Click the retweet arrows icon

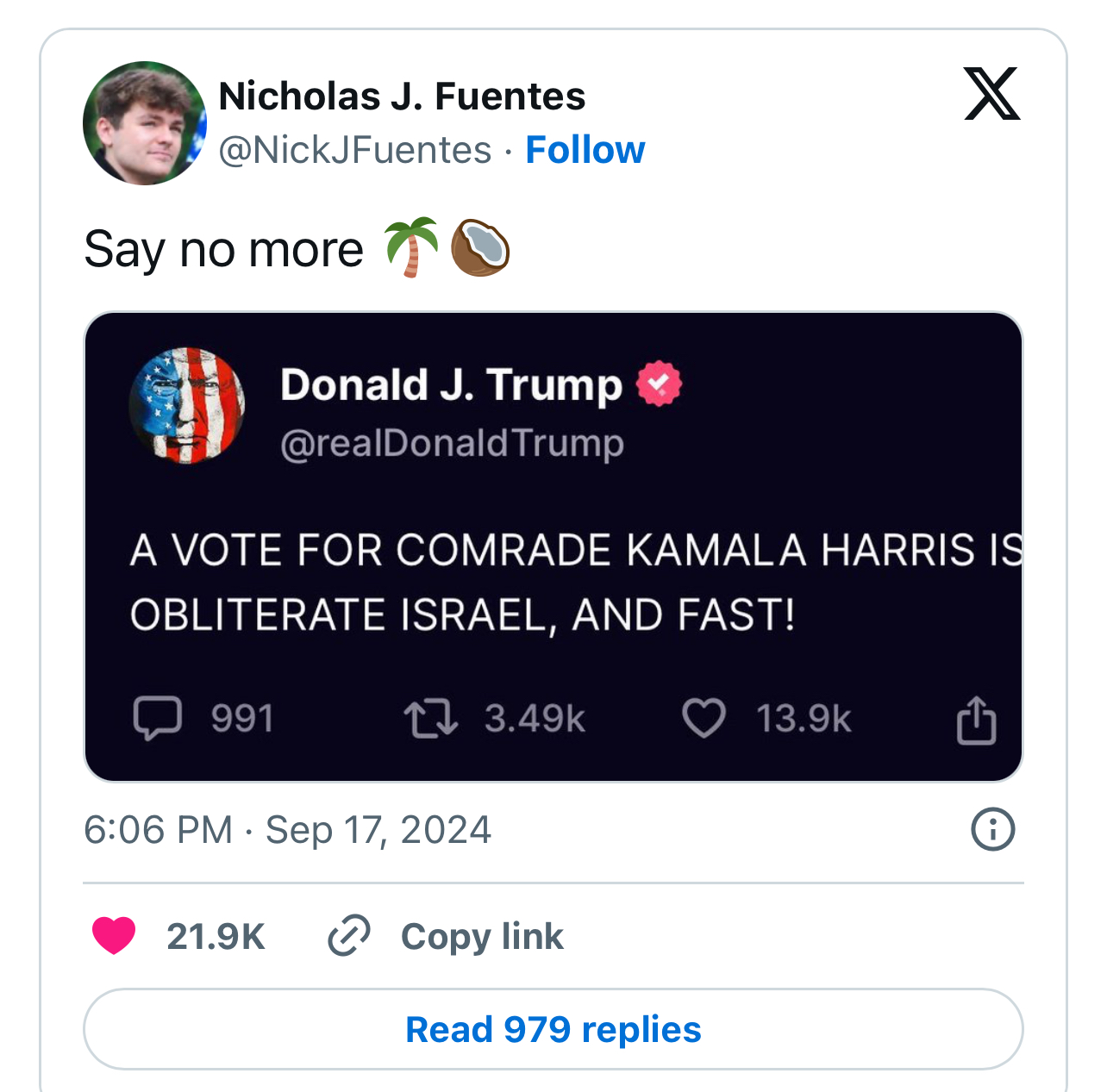click(x=431, y=719)
